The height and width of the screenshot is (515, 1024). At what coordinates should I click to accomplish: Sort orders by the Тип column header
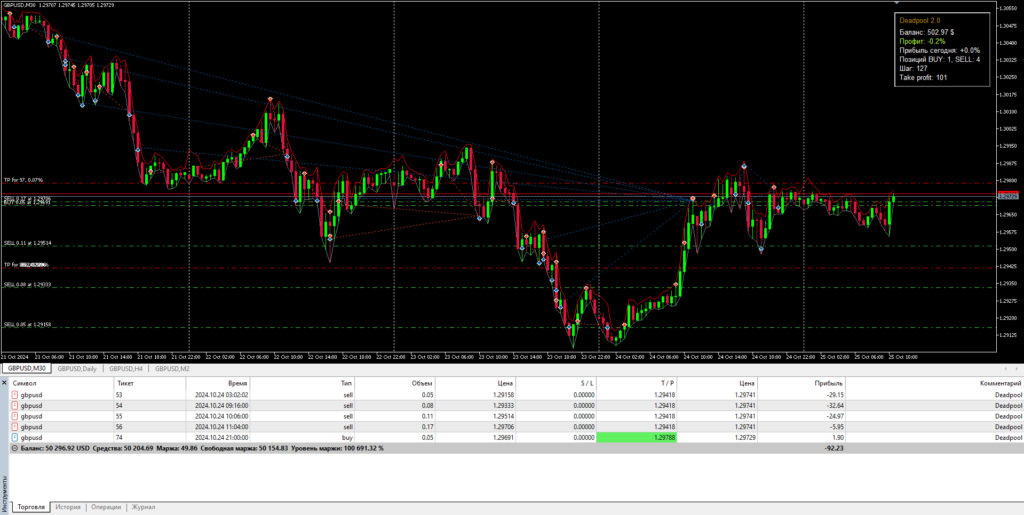pos(347,384)
